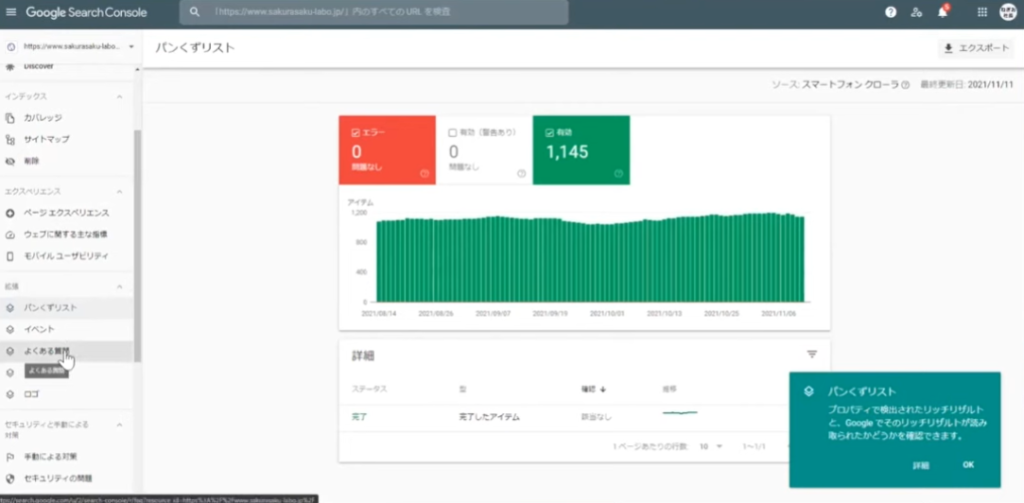Click the 手動による対策 flag icon
The height and width of the screenshot is (503, 1024).
tap(10, 457)
